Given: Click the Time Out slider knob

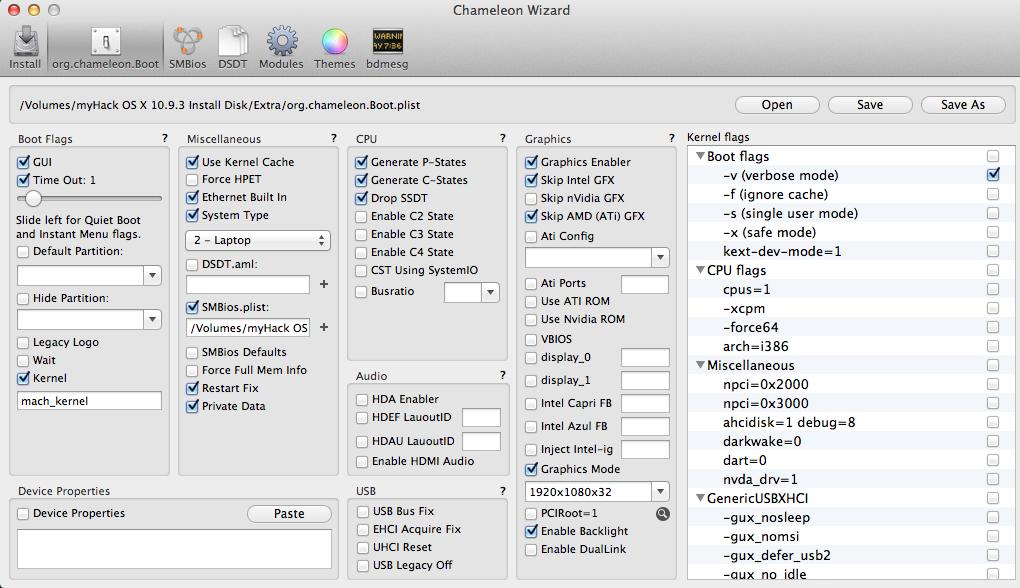Looking at the screenshot, I should [33, 198].
